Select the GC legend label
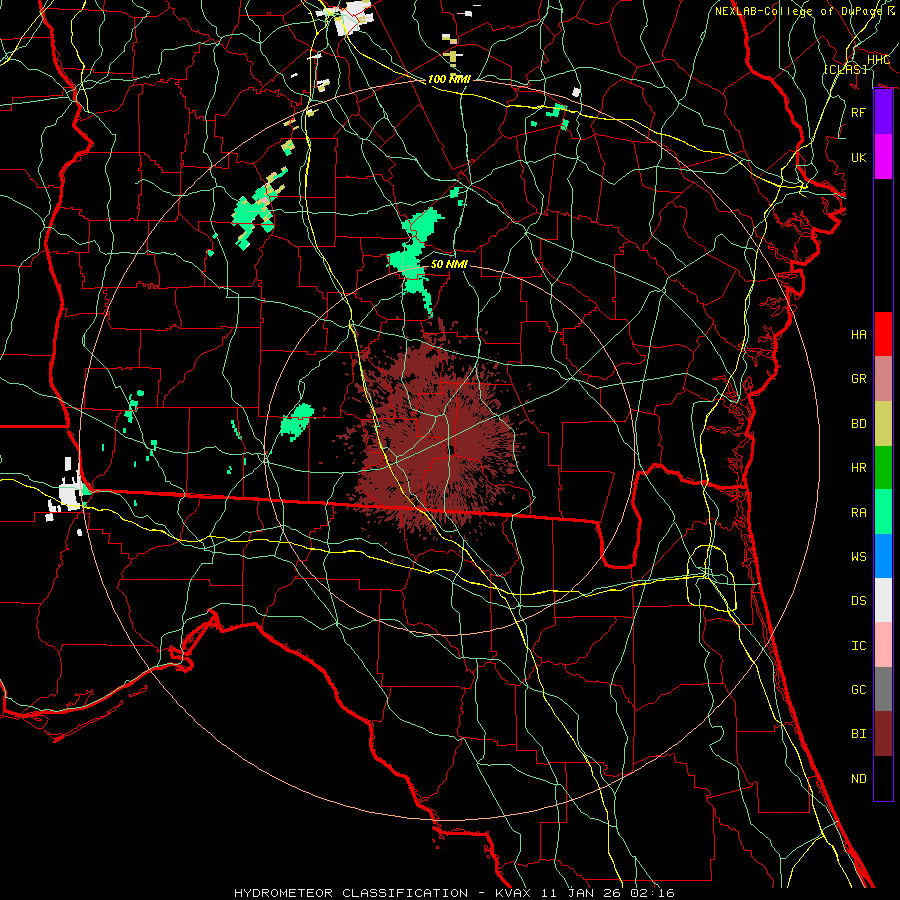This screenshot has height=900, width=900. (859, 690)
